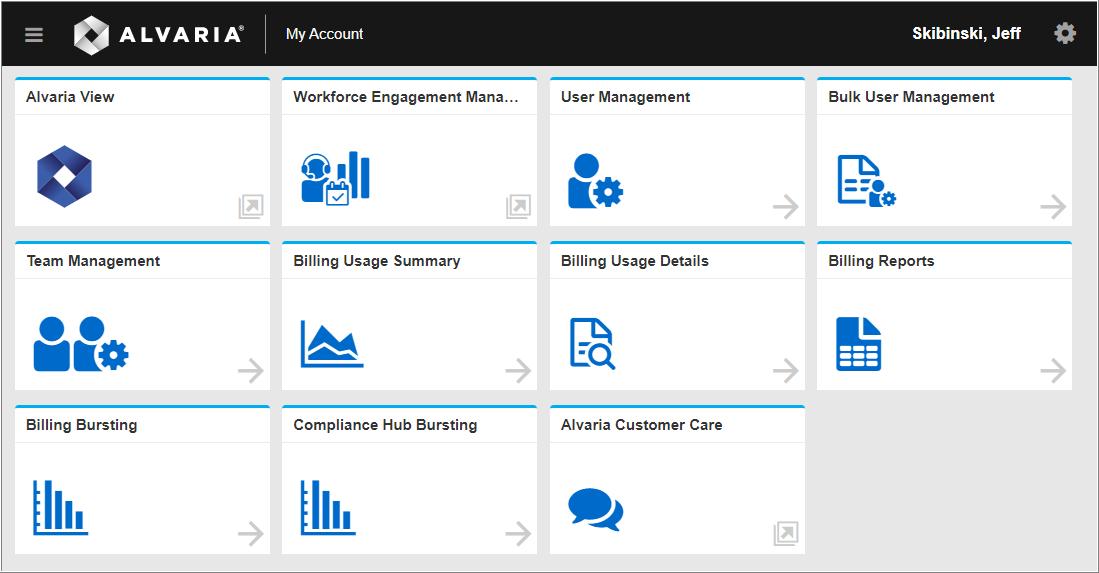Open the Compliance Hub Bursting tile title

point(385,425)
